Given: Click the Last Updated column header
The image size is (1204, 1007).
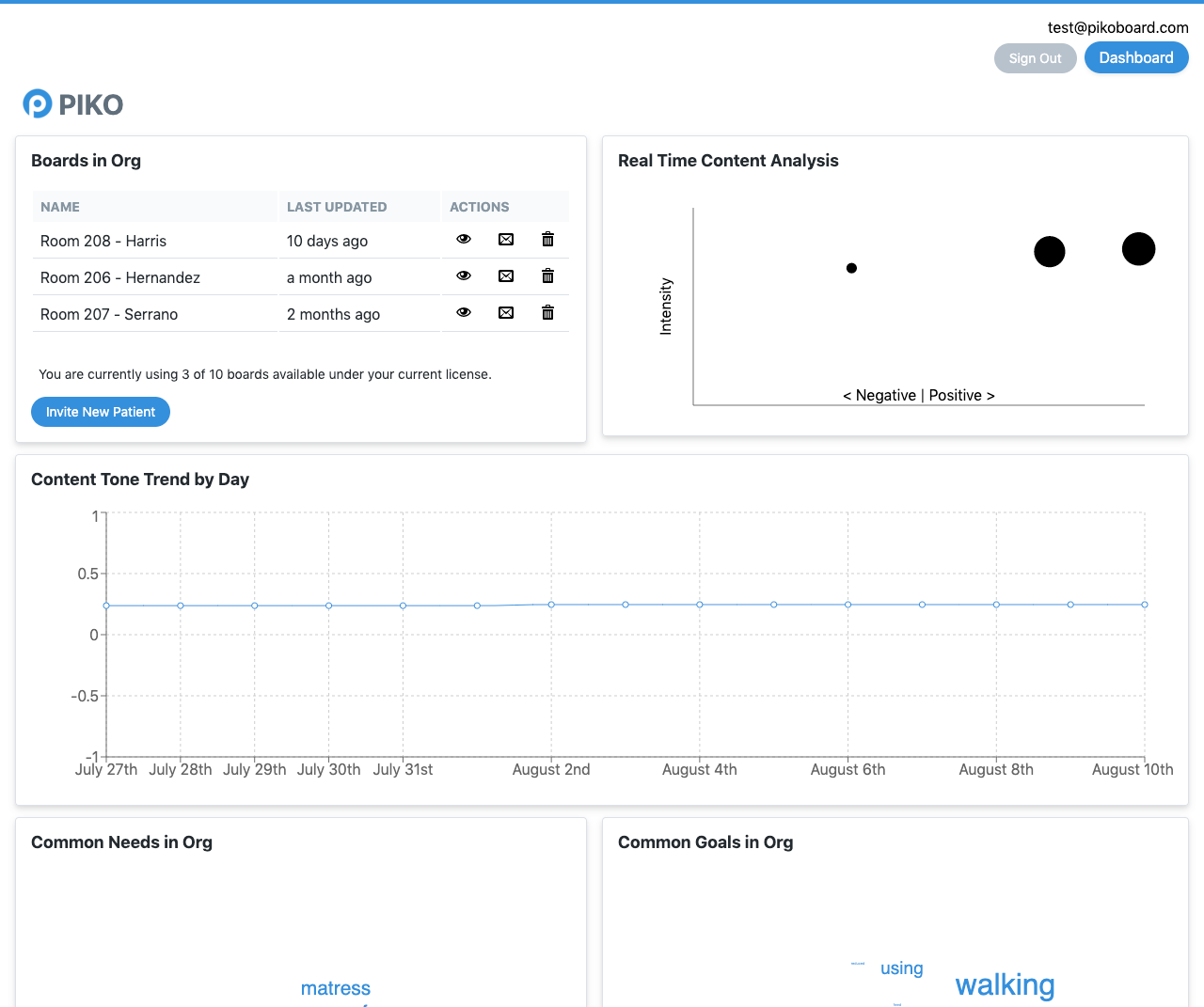Looking at the screenshot, I should (x=337, y=207).
